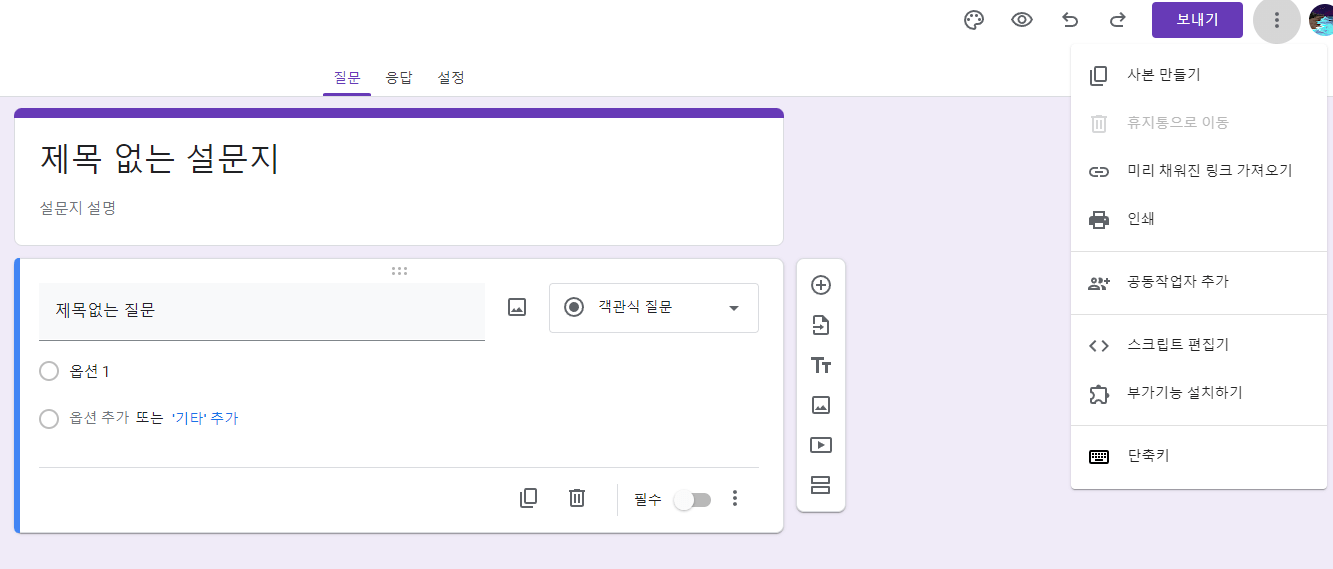The width and height of the screenshot is (1333, 569).
Task: Switch to the 설정 tab
Action: pyautogui.click(x=451, y=77)
